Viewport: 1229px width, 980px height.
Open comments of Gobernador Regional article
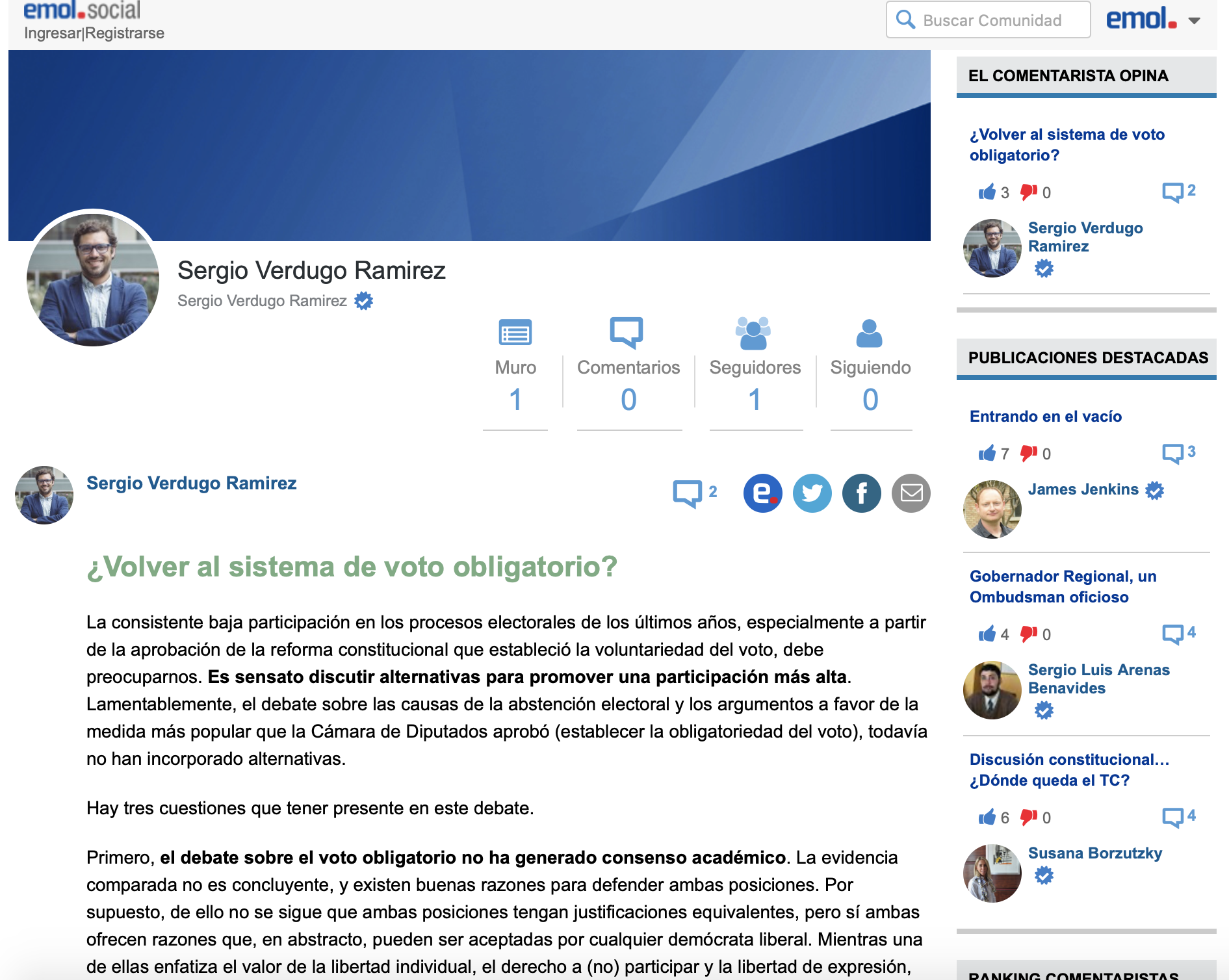[1173, 634]
